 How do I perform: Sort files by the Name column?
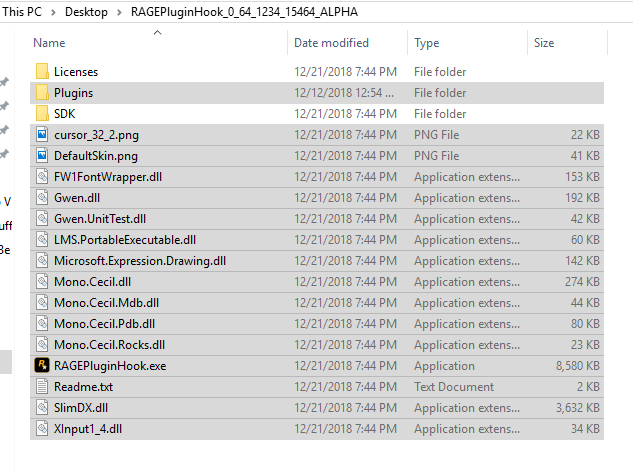click(49, 43)
